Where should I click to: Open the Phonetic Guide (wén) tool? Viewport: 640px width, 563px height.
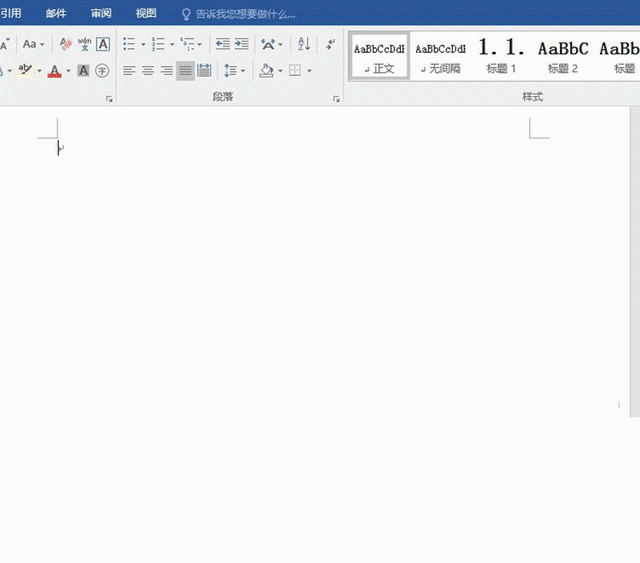(84, 44)
